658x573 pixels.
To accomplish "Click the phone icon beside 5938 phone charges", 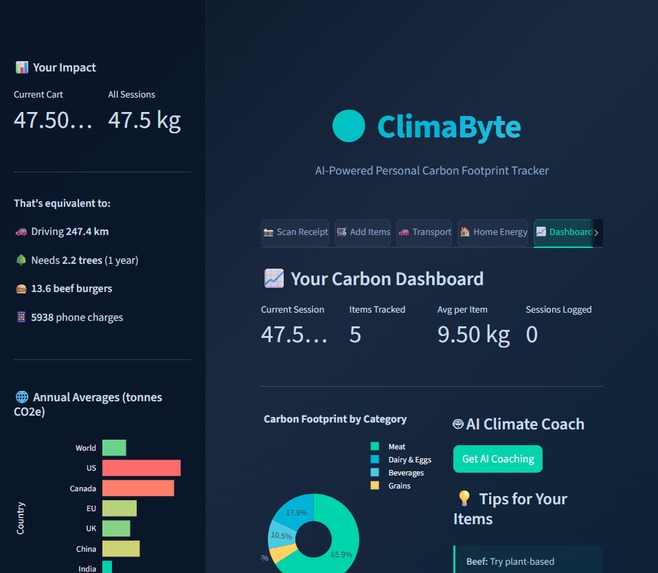I will (x=21, y=317).
